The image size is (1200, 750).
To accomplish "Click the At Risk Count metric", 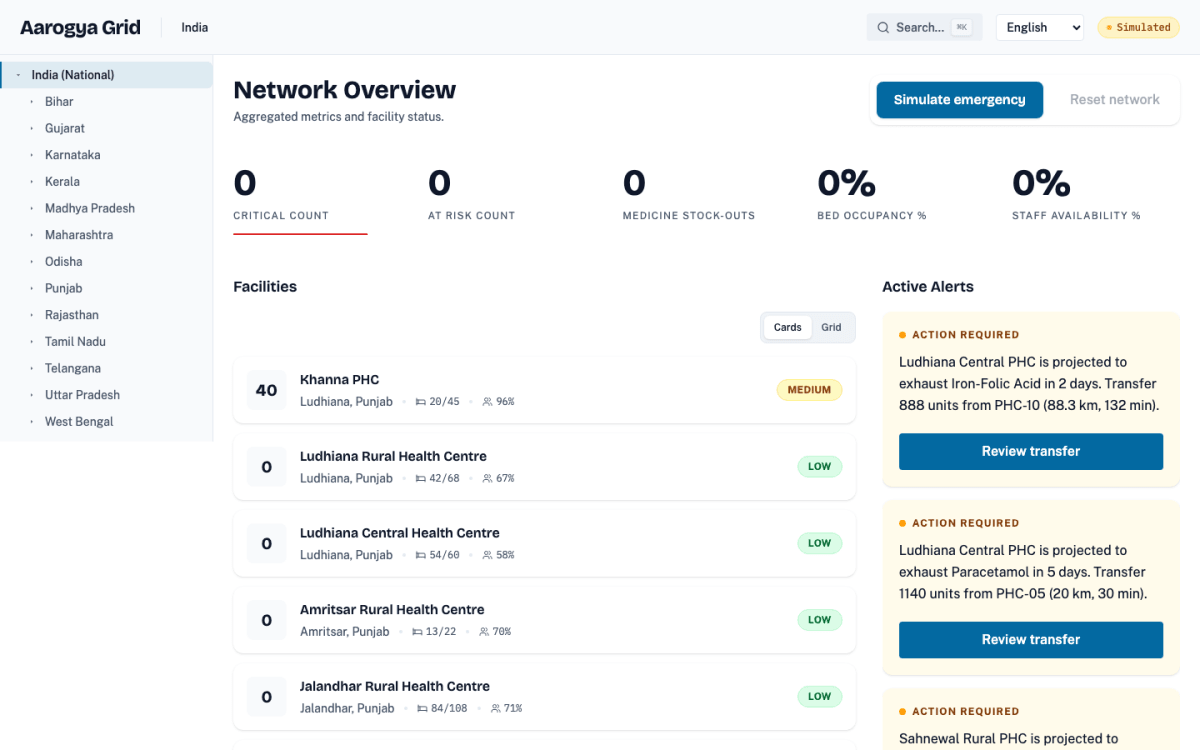I will [x=495, y=196].
